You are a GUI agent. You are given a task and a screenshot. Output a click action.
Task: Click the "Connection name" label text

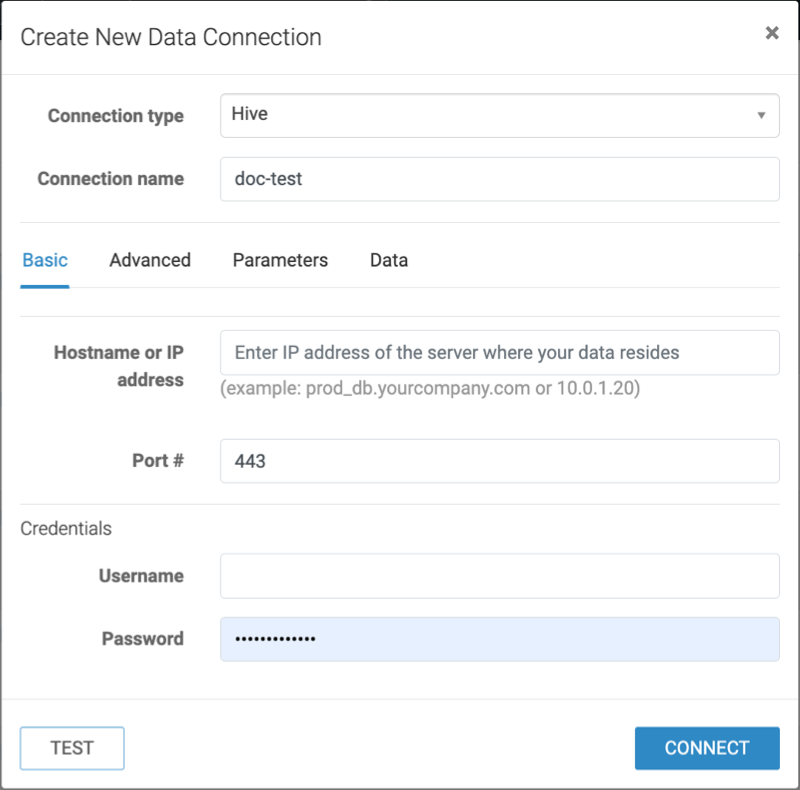tap(111, 179)
